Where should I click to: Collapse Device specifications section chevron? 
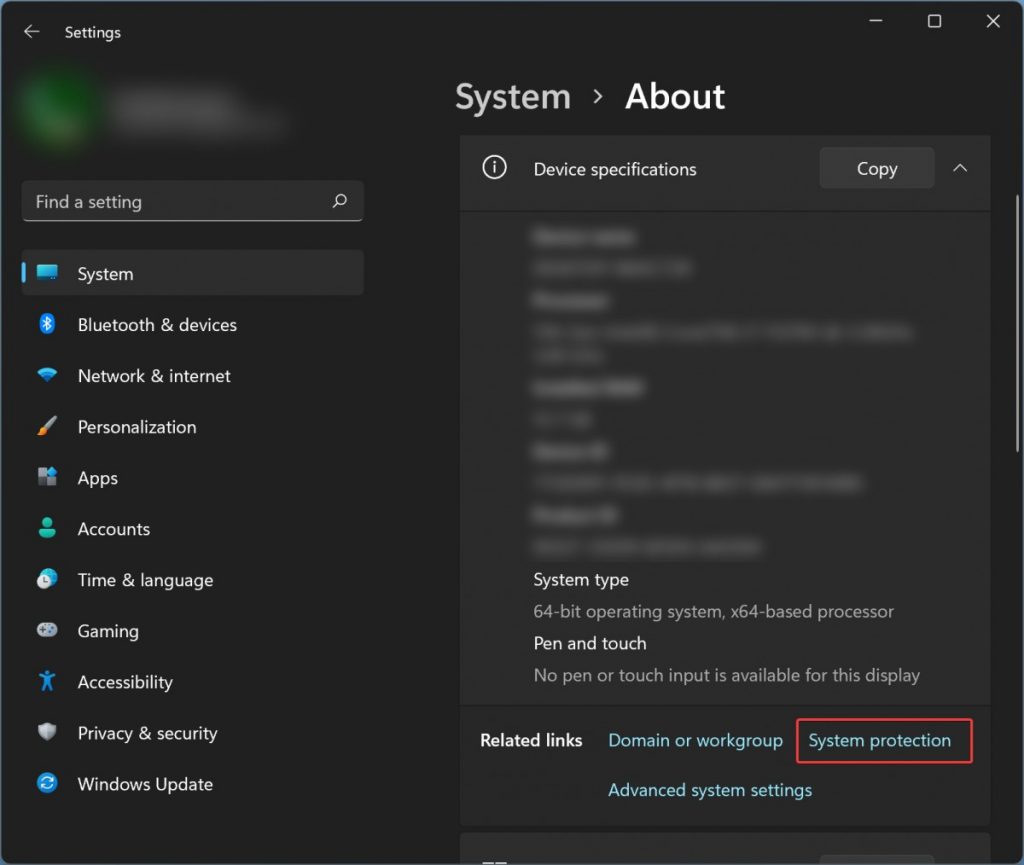pos(960,168)
